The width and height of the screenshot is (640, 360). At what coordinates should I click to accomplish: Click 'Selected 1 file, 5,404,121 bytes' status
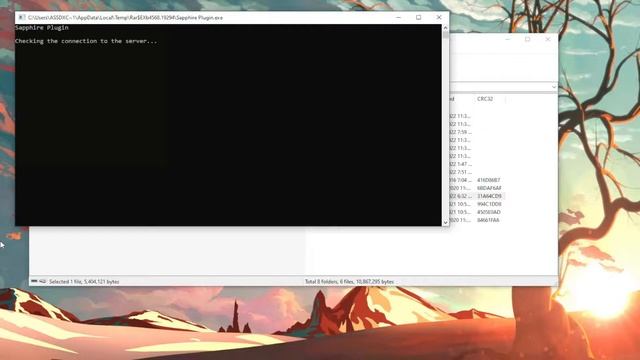pyautogui.click(x=84, y=282)
